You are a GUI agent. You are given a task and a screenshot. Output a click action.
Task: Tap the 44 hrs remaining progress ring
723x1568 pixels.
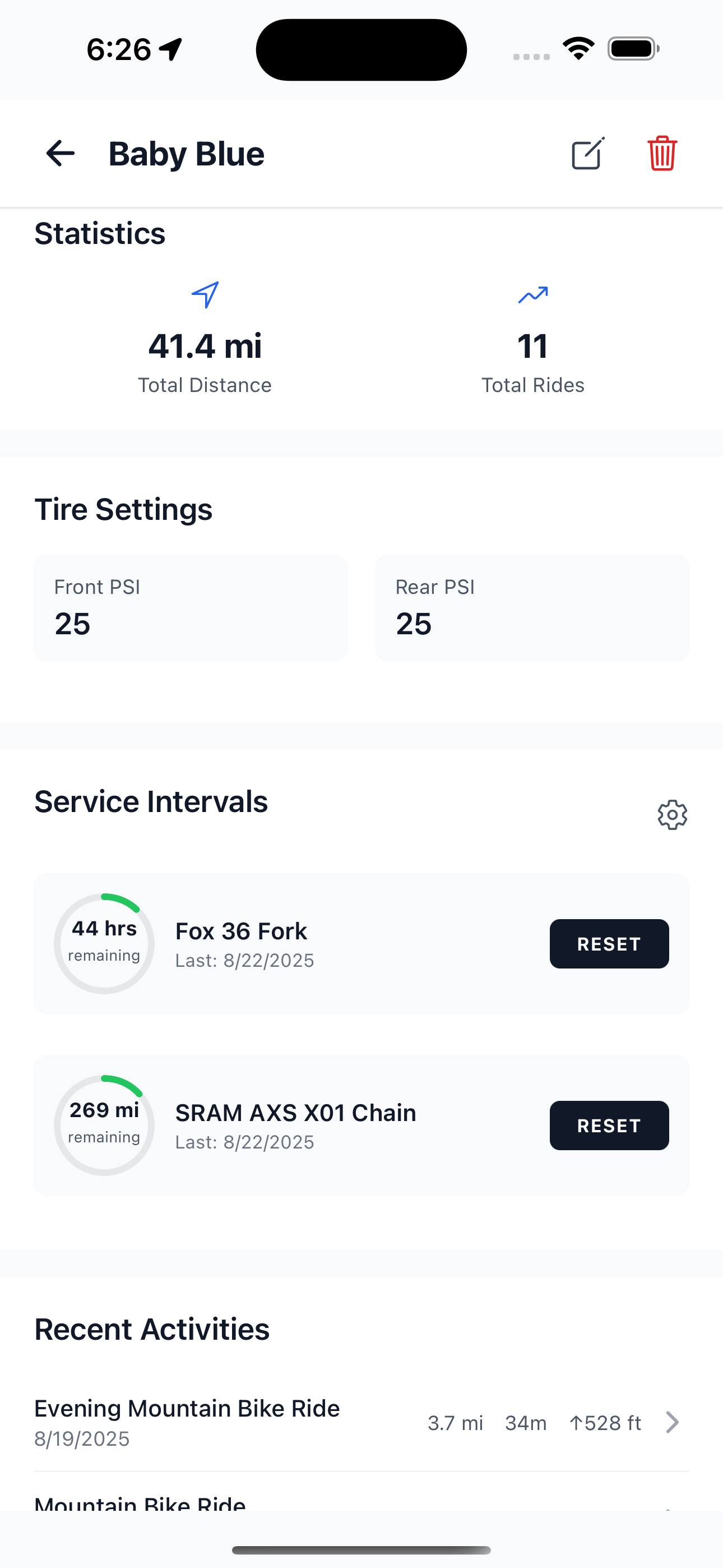(x=104, y=943)
